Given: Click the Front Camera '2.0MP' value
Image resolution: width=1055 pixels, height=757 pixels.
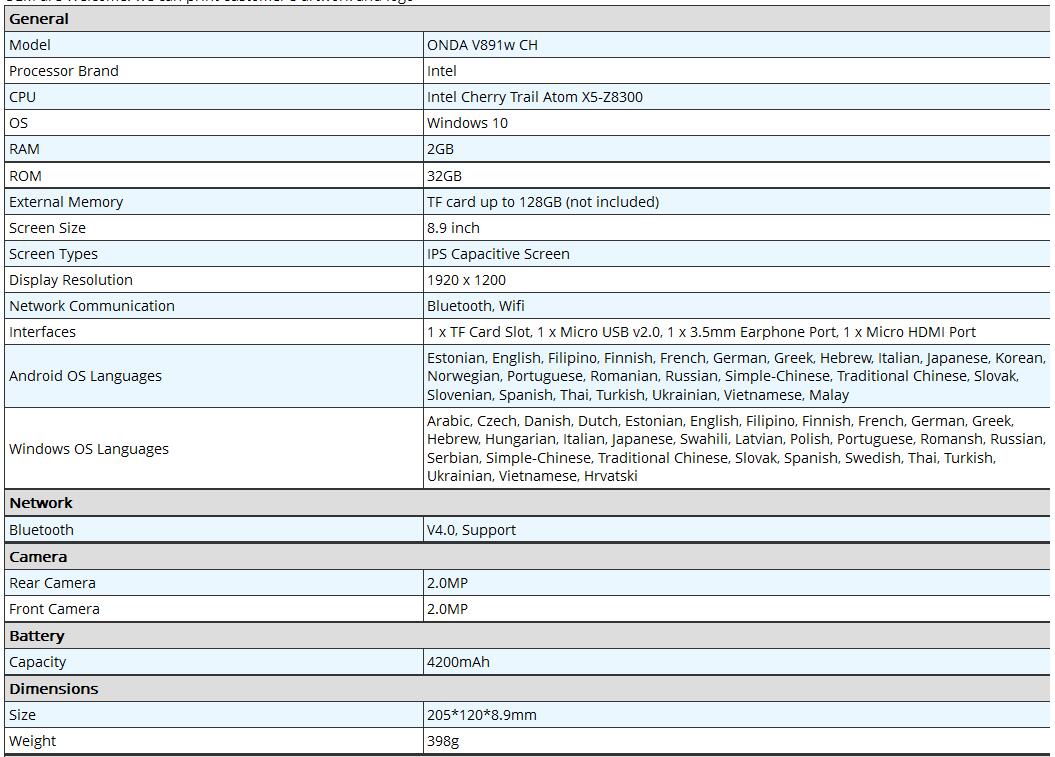Looking at the screenshot, I should pyautogui.click(x=447, y=609).
